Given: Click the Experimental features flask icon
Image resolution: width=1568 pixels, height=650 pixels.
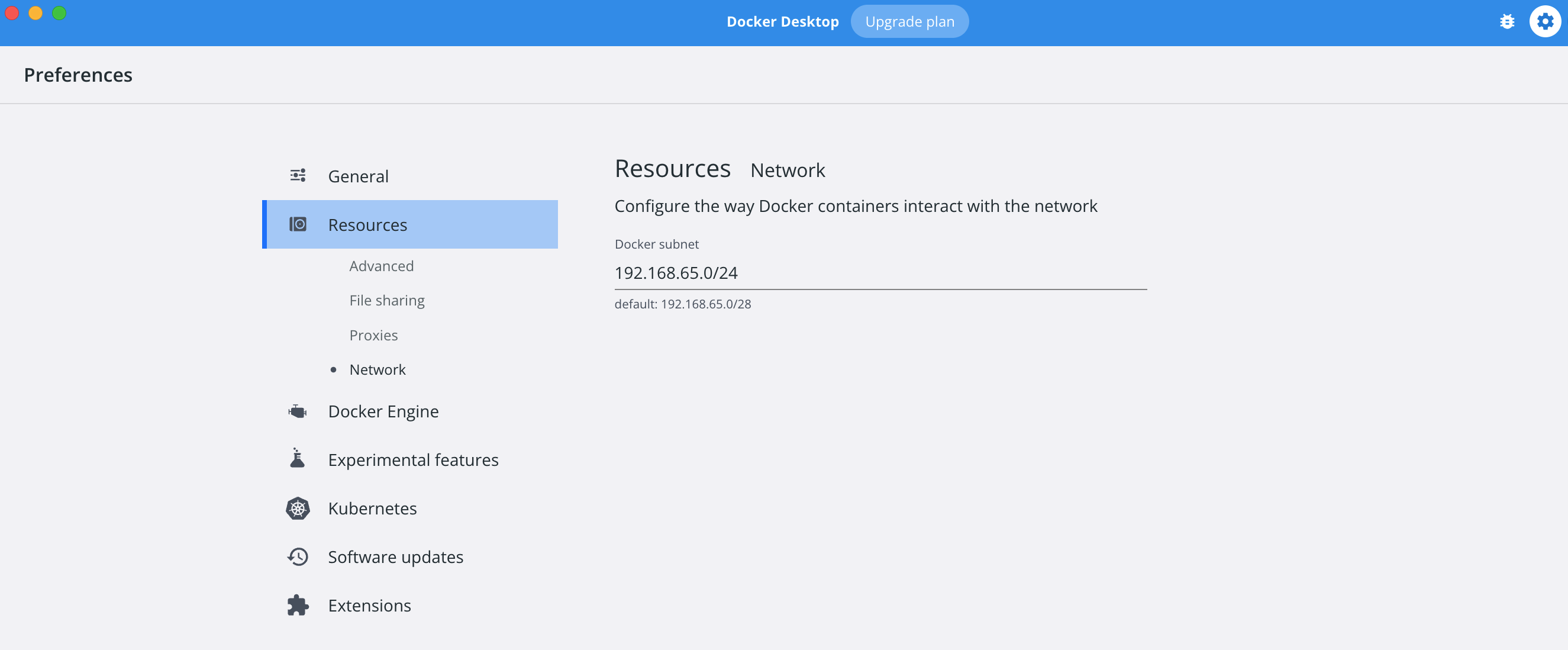Looking at the screenshot, I should pyautogui.click(x=298, y=459).
